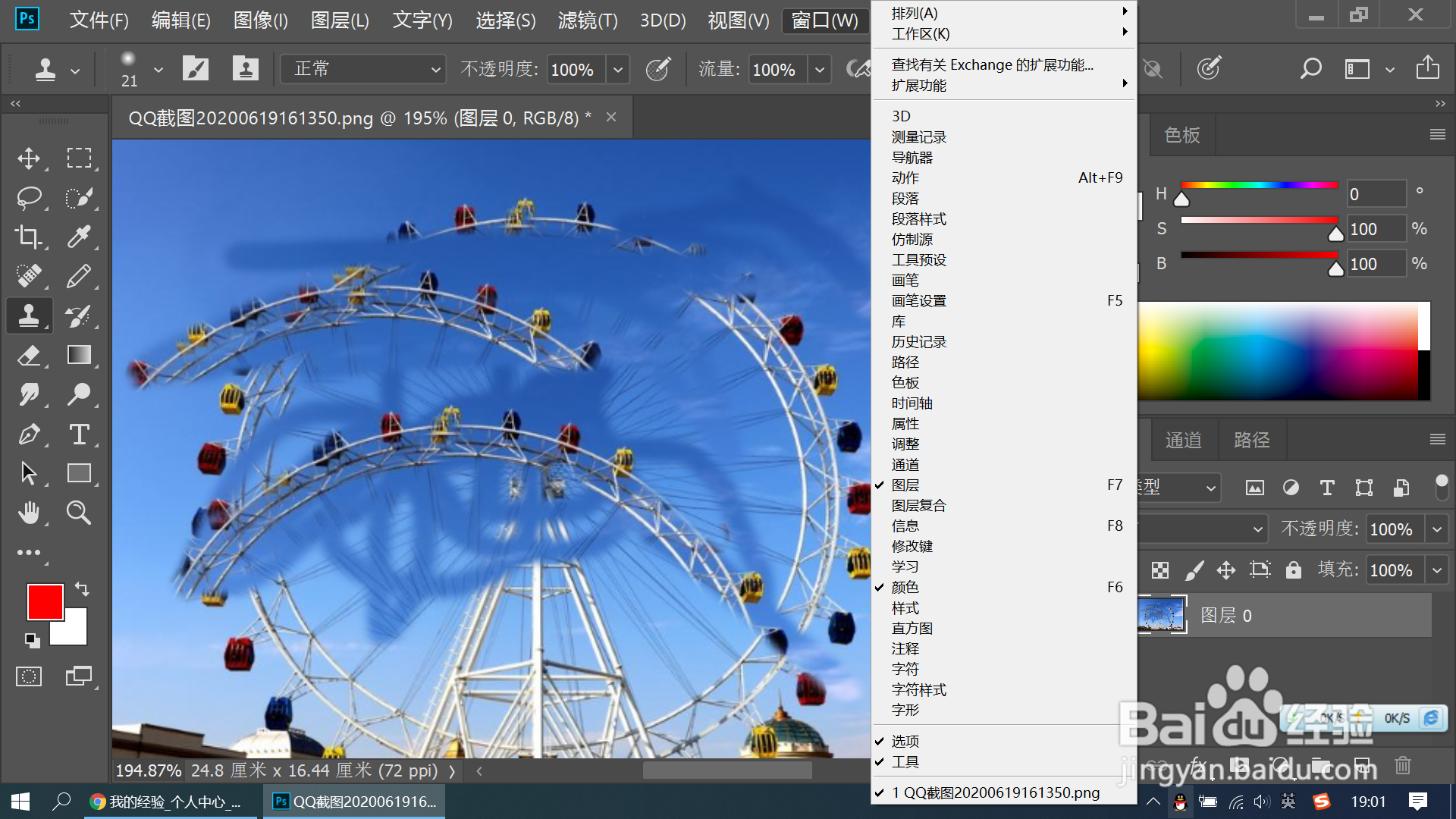Expand the 流量 flow dropdown
This screenshot has height=819, width=1456.
click(820, 70)
